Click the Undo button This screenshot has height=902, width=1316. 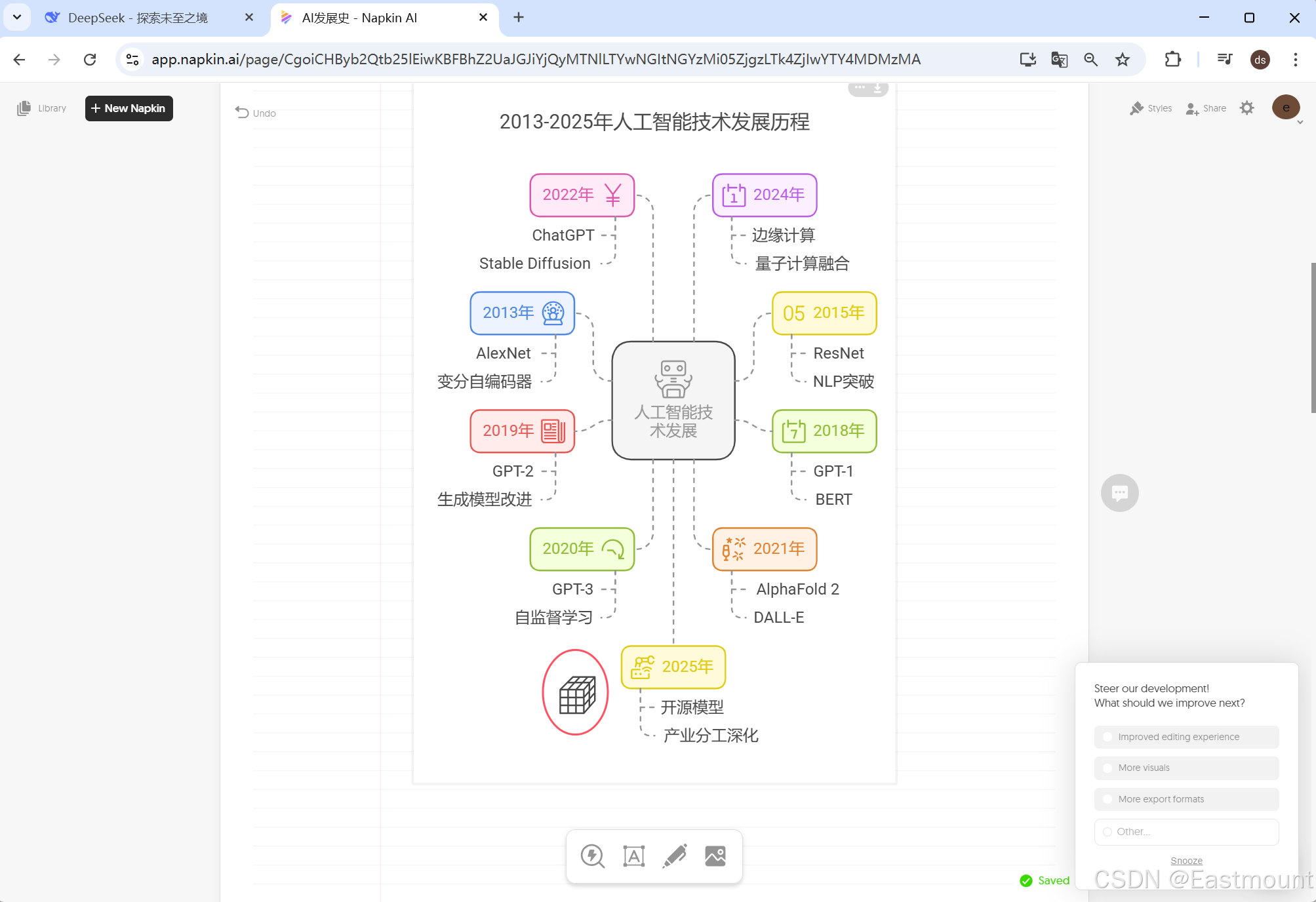pos(256,113)
